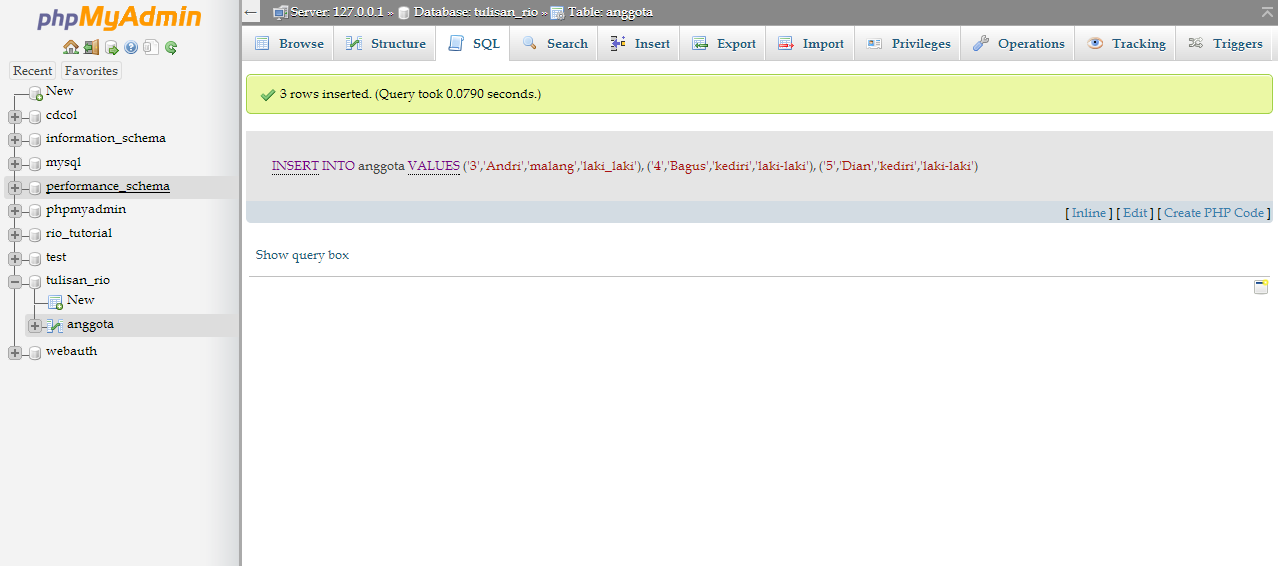
Task: Select the SQL tab
Action: pyautogui.click(x=474, y=44)
